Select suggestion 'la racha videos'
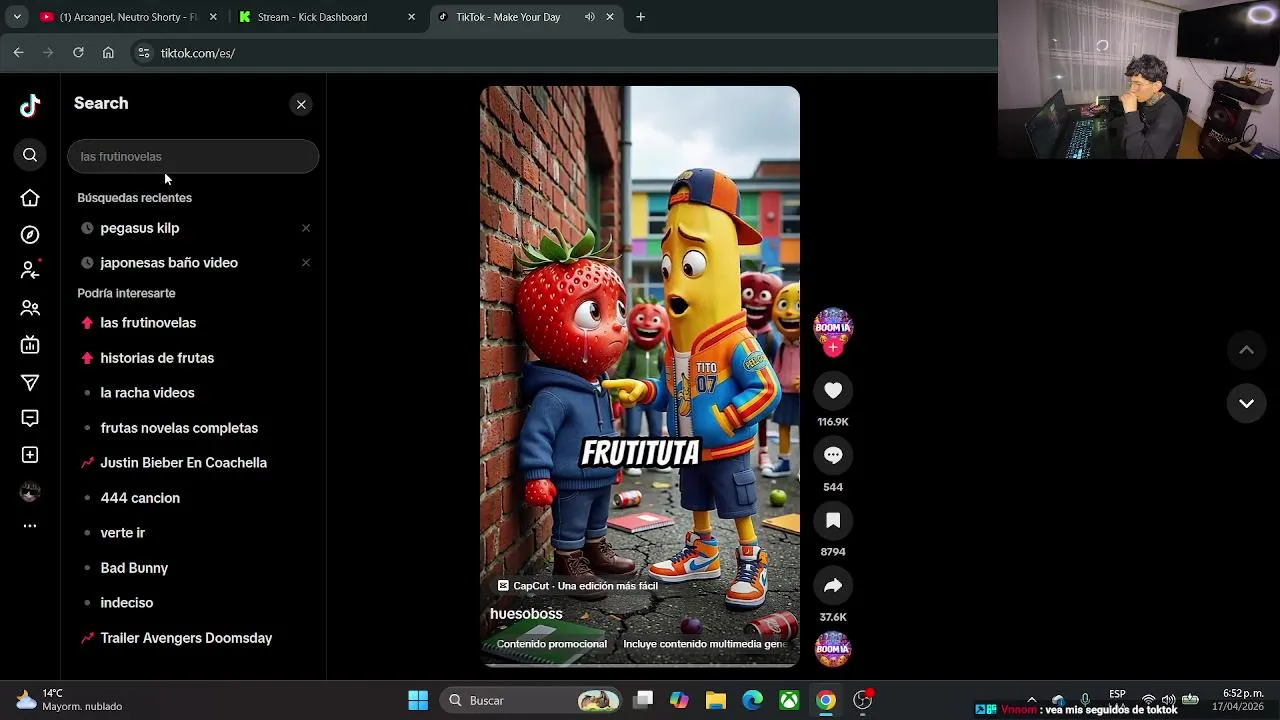 pos(147,393)
